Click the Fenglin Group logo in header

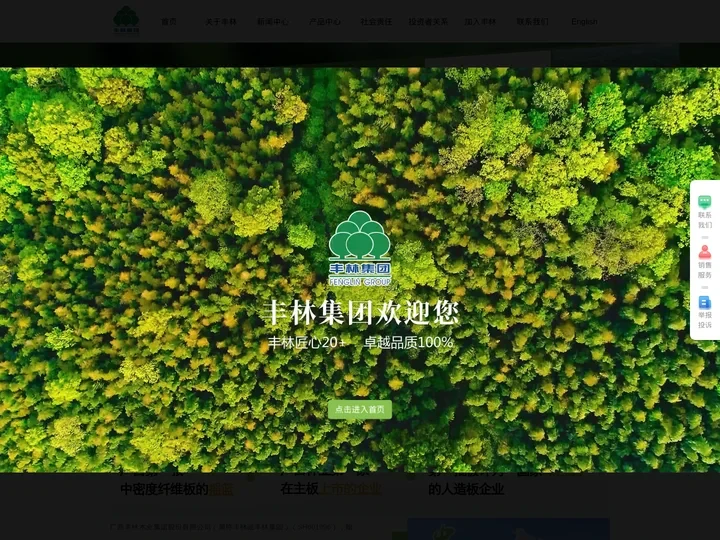126,20
